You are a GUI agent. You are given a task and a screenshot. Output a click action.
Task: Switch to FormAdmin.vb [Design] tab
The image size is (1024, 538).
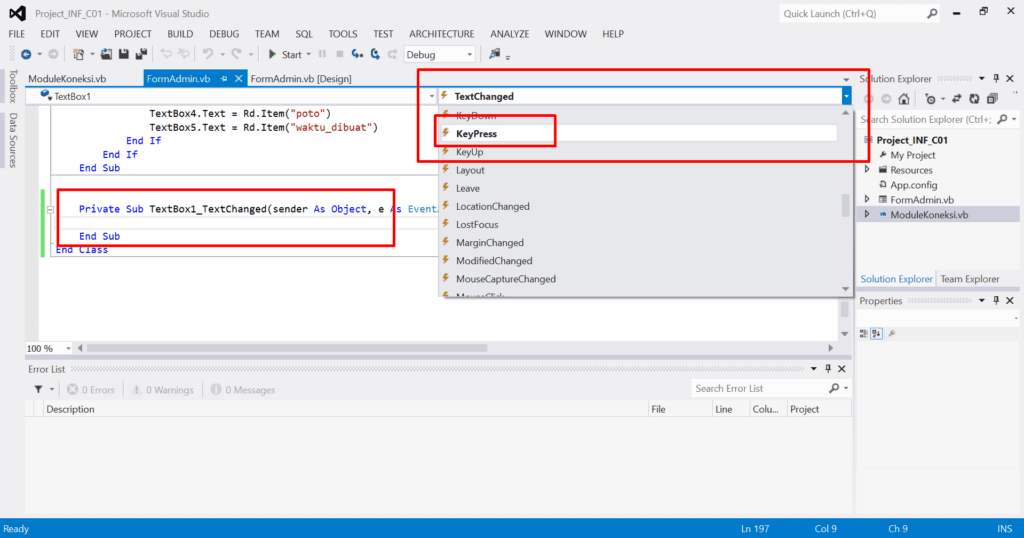pyautogui.click(x=300, y=78)
